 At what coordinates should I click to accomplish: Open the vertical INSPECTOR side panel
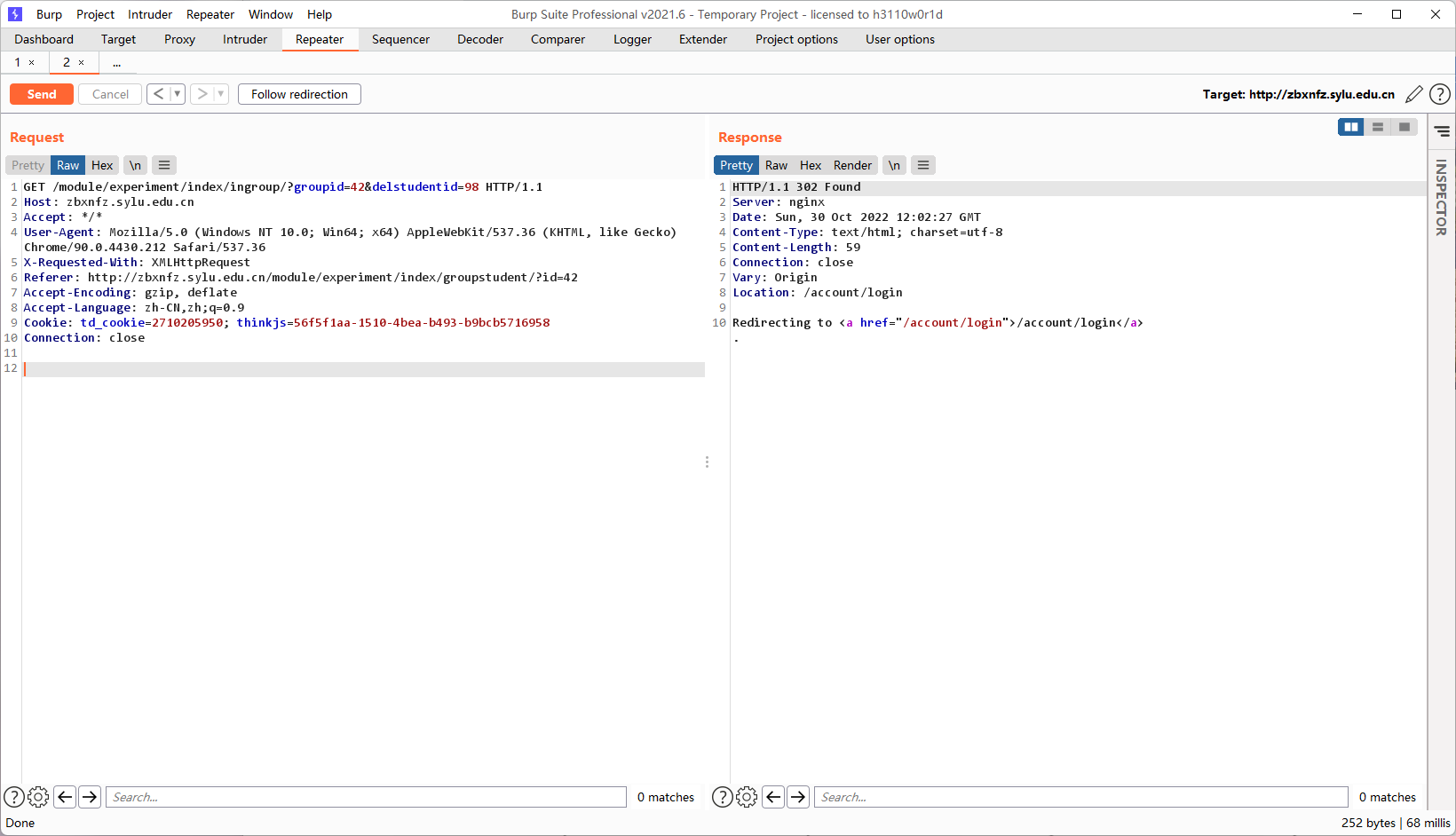click(x=1441, y=197)
